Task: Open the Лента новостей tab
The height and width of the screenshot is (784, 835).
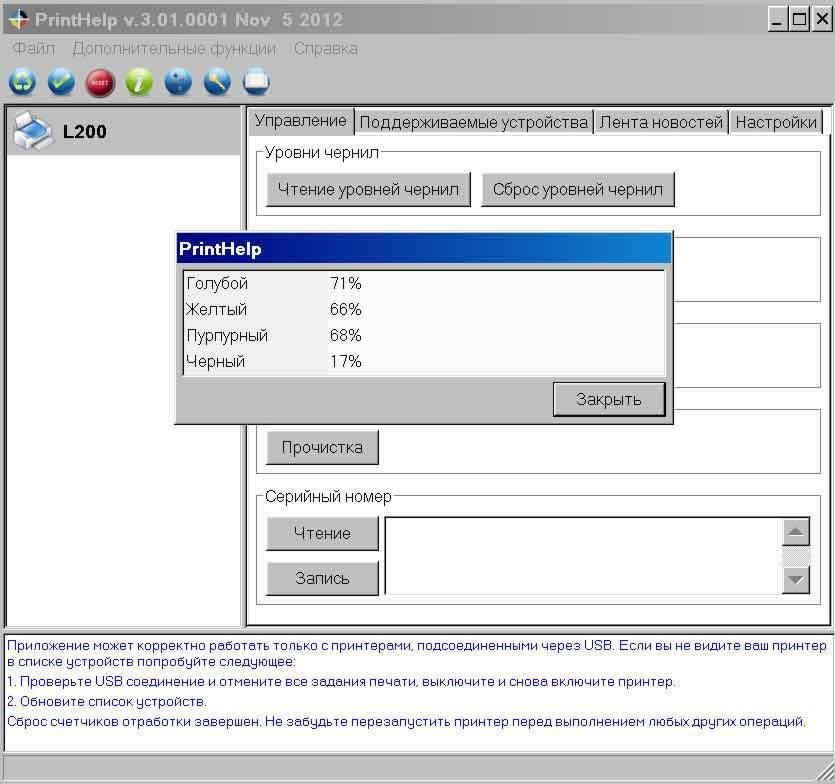Action: click(x=661, y=122)
